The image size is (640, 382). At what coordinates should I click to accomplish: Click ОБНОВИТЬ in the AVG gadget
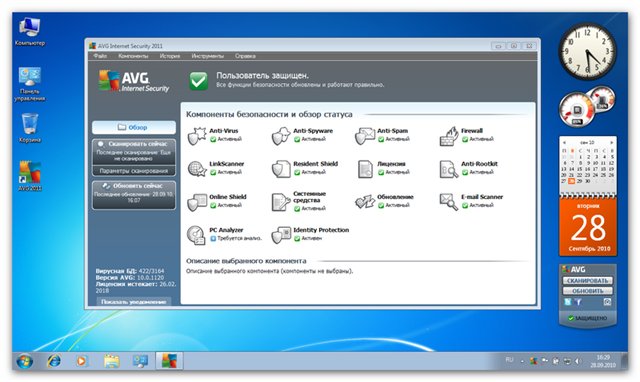(x=587, y=291)
